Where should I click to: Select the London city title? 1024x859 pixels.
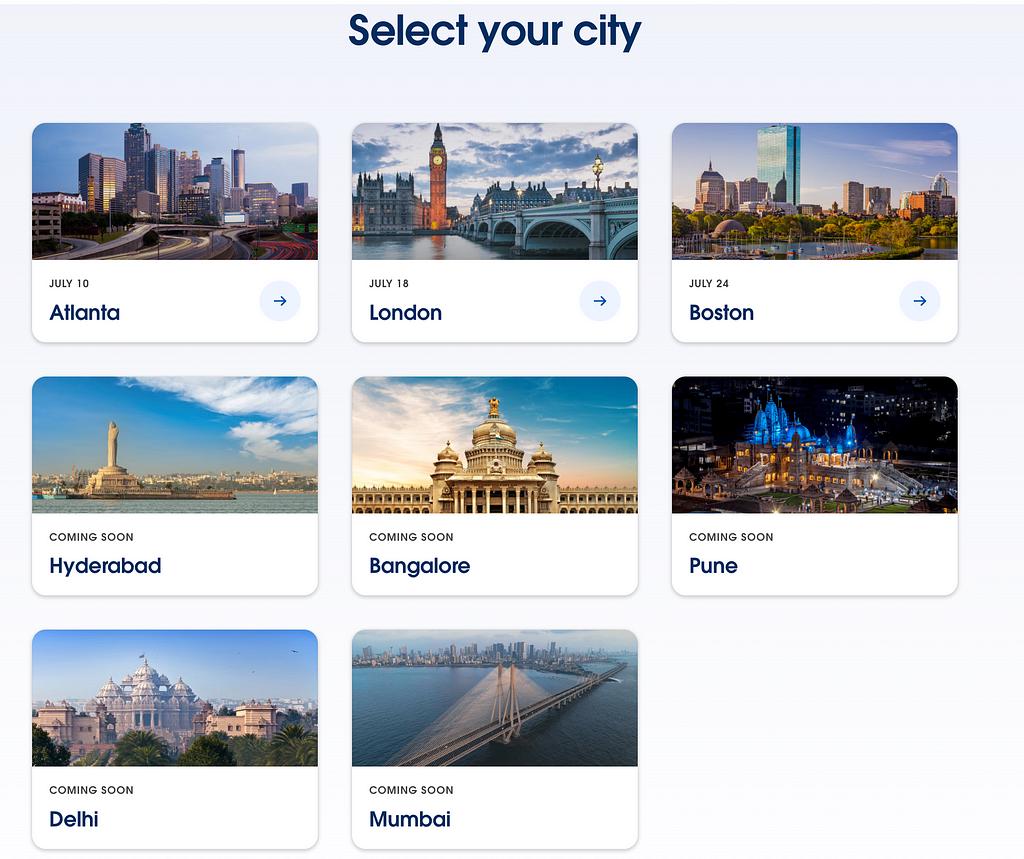405,313
